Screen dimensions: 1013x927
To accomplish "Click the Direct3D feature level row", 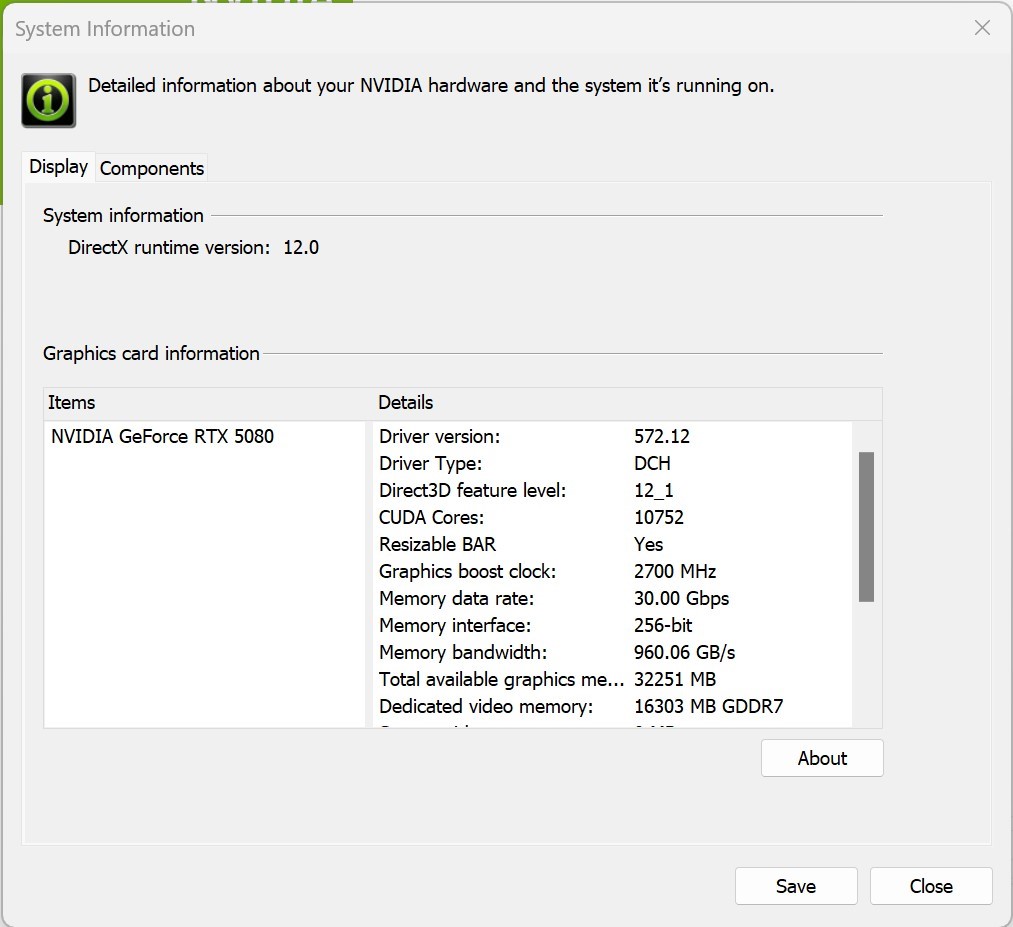I will (612, 490).
